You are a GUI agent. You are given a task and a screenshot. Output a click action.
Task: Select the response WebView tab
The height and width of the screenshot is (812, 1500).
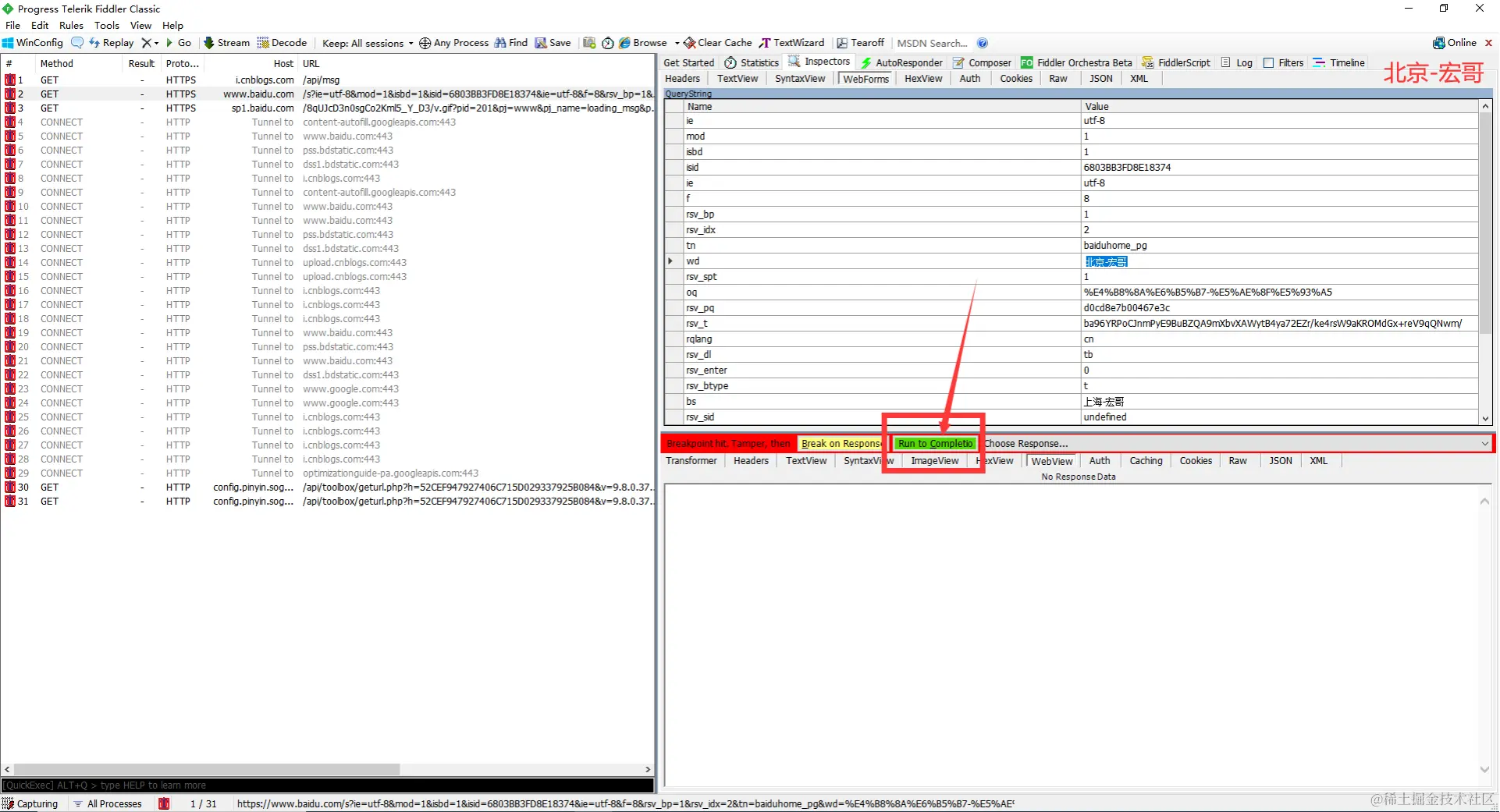click(1051, 461)
